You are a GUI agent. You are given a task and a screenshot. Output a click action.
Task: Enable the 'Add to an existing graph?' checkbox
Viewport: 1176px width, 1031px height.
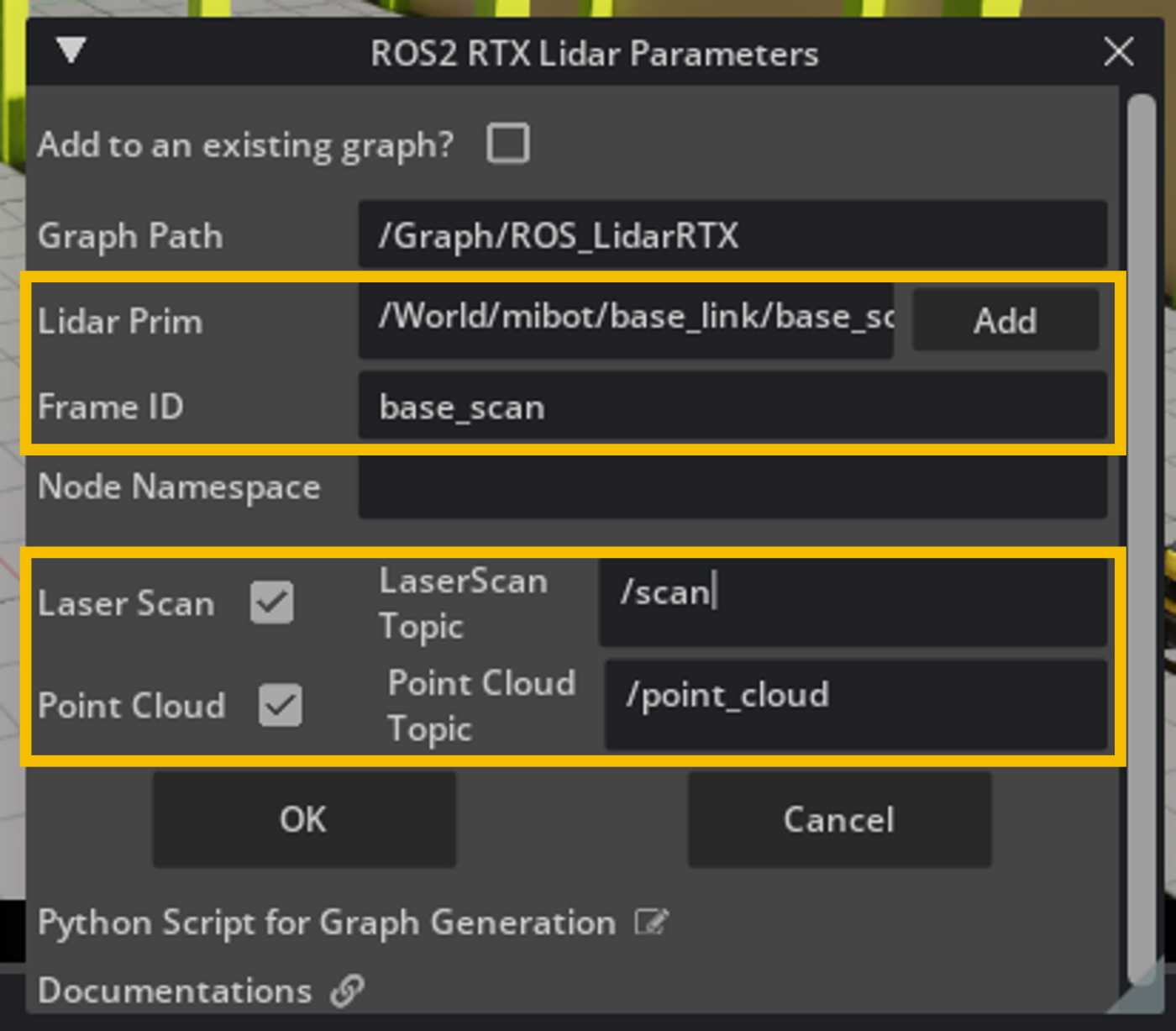[x=508, y=144]
